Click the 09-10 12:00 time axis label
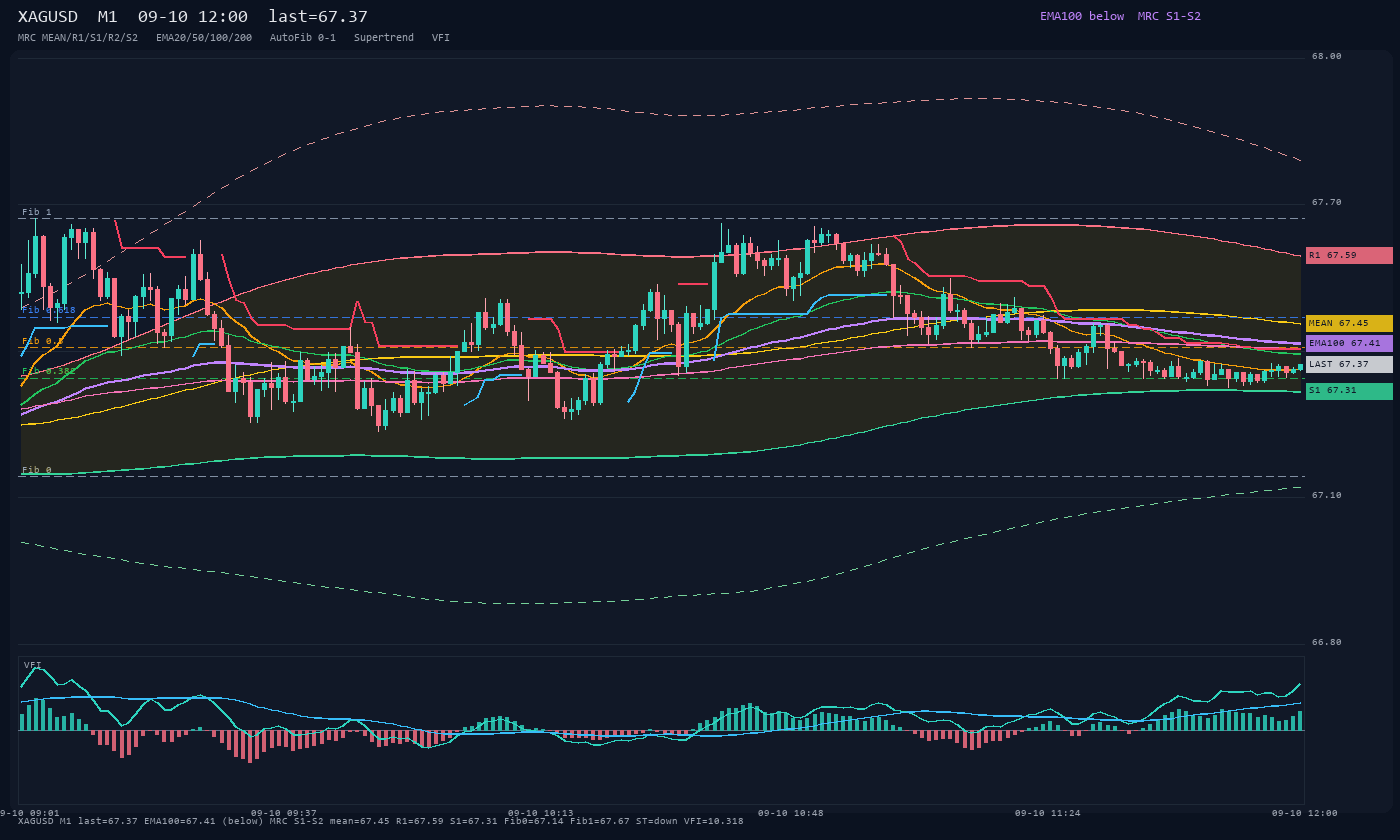This screenshot has height=840, width=1400. (1305, 813)
